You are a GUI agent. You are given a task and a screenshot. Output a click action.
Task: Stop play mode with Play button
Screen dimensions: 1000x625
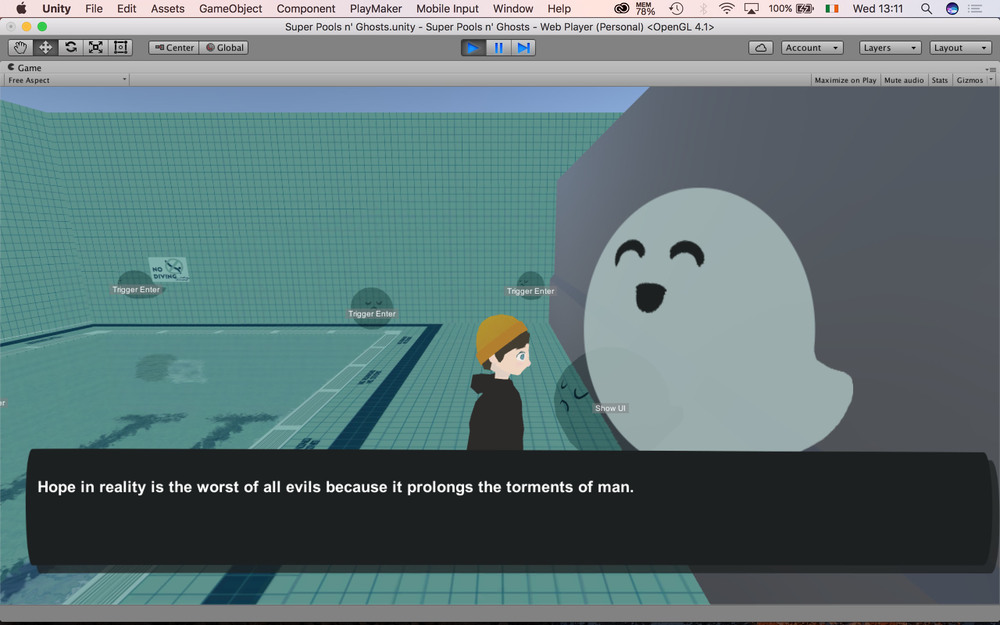point(473,47)
